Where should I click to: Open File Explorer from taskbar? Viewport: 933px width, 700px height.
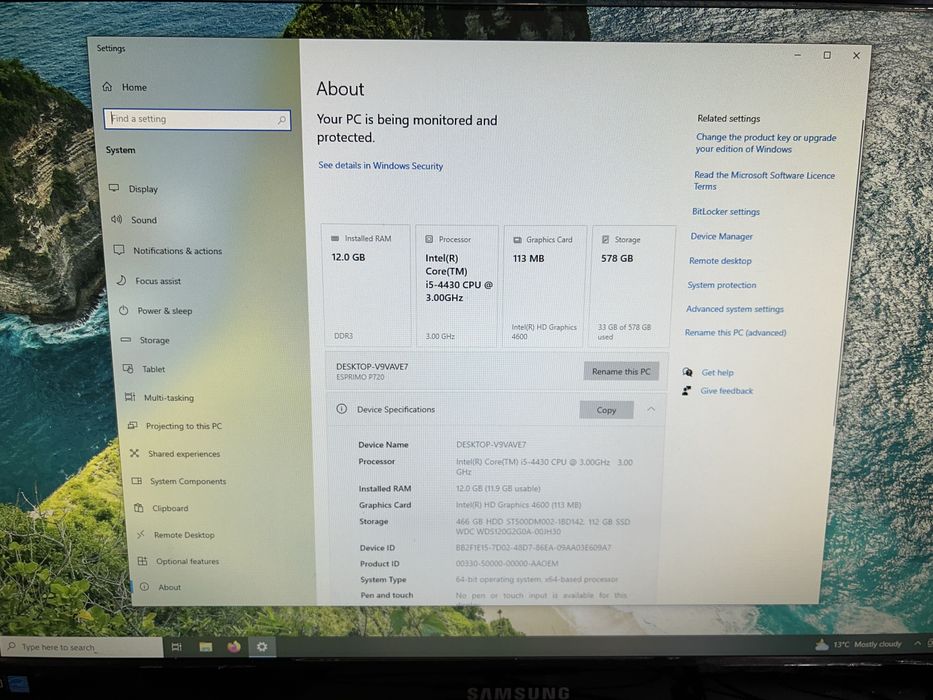tap(206, 647)
